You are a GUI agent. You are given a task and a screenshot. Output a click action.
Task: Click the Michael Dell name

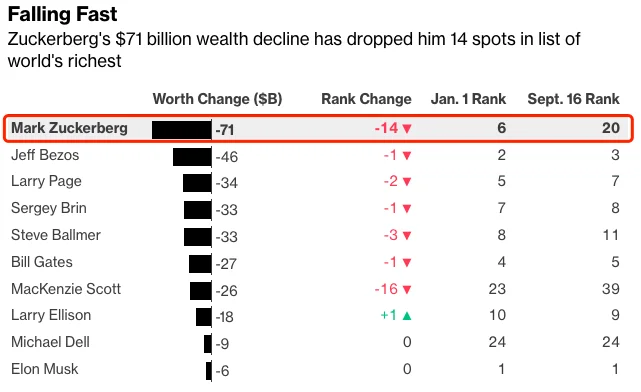50,342
